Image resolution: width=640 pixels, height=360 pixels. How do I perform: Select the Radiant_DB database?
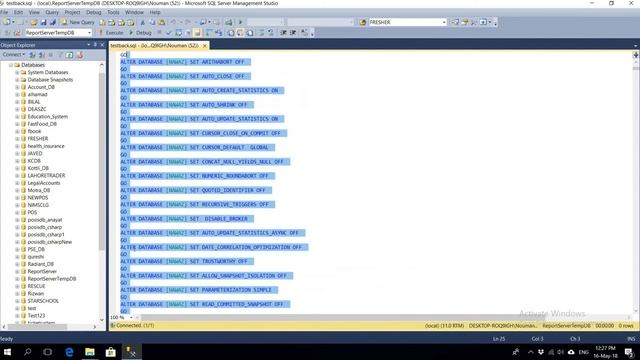(x=40, y=264)
